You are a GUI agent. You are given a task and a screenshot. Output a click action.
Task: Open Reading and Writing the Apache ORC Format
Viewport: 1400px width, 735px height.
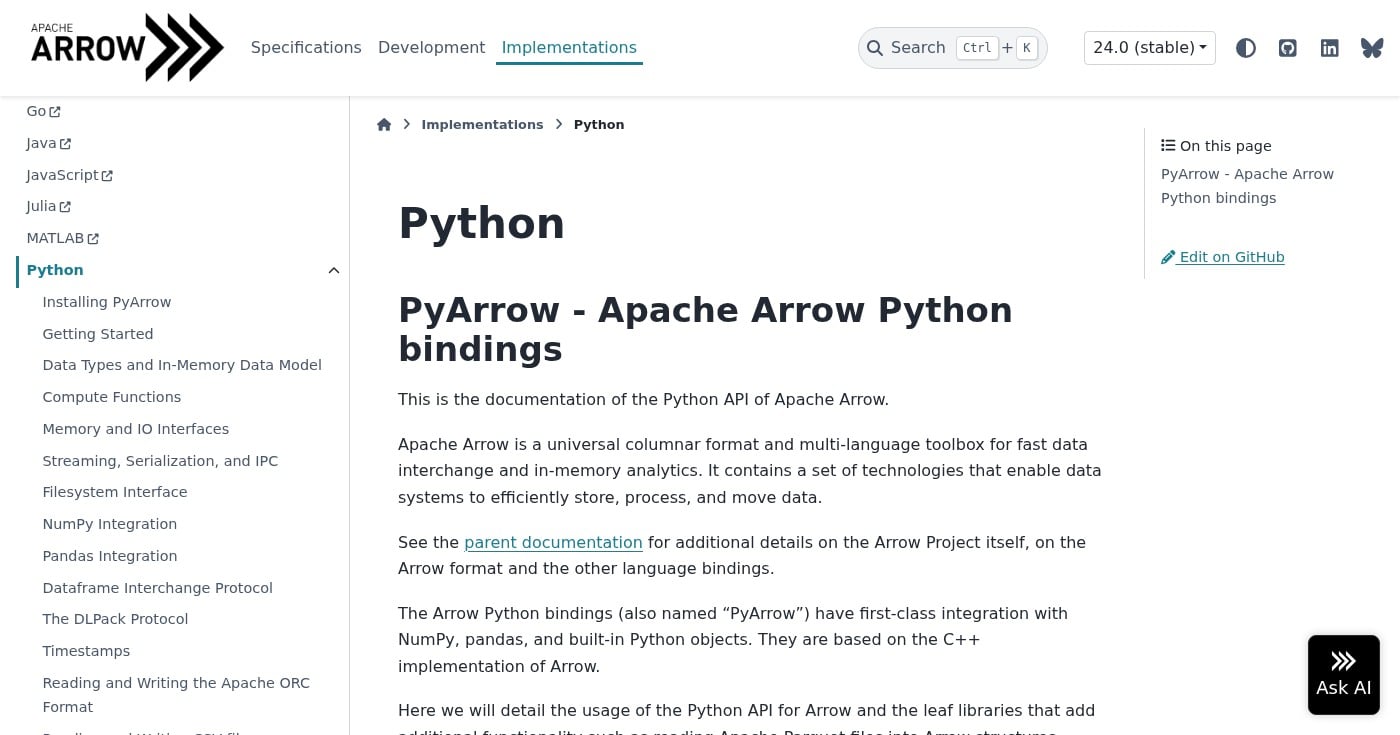coord(176,695)
